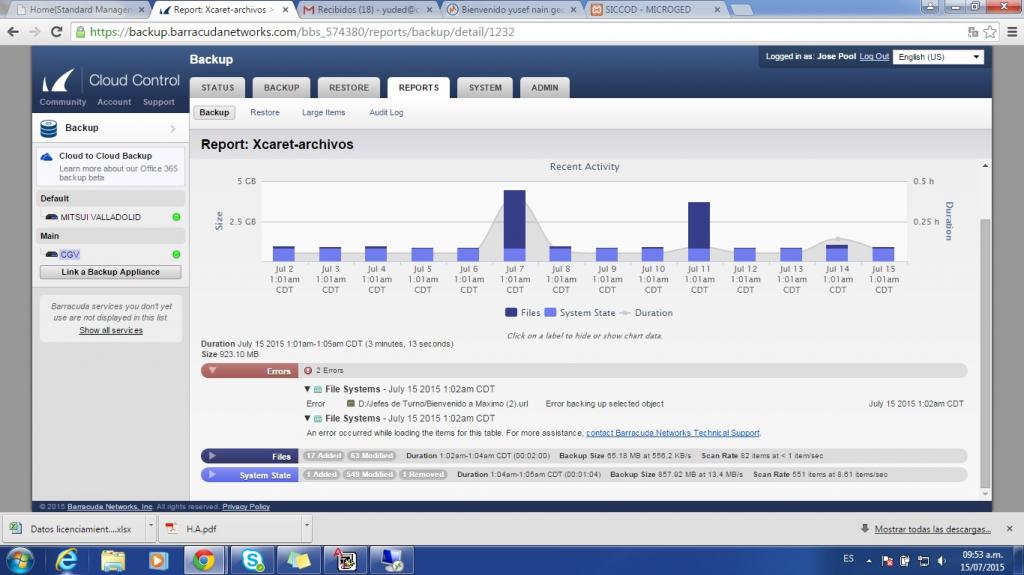Click the Backup database icon in sidebar
The width and height of the screenshot is (1024, 575).
pyautogui.click(x=48, y=128)
